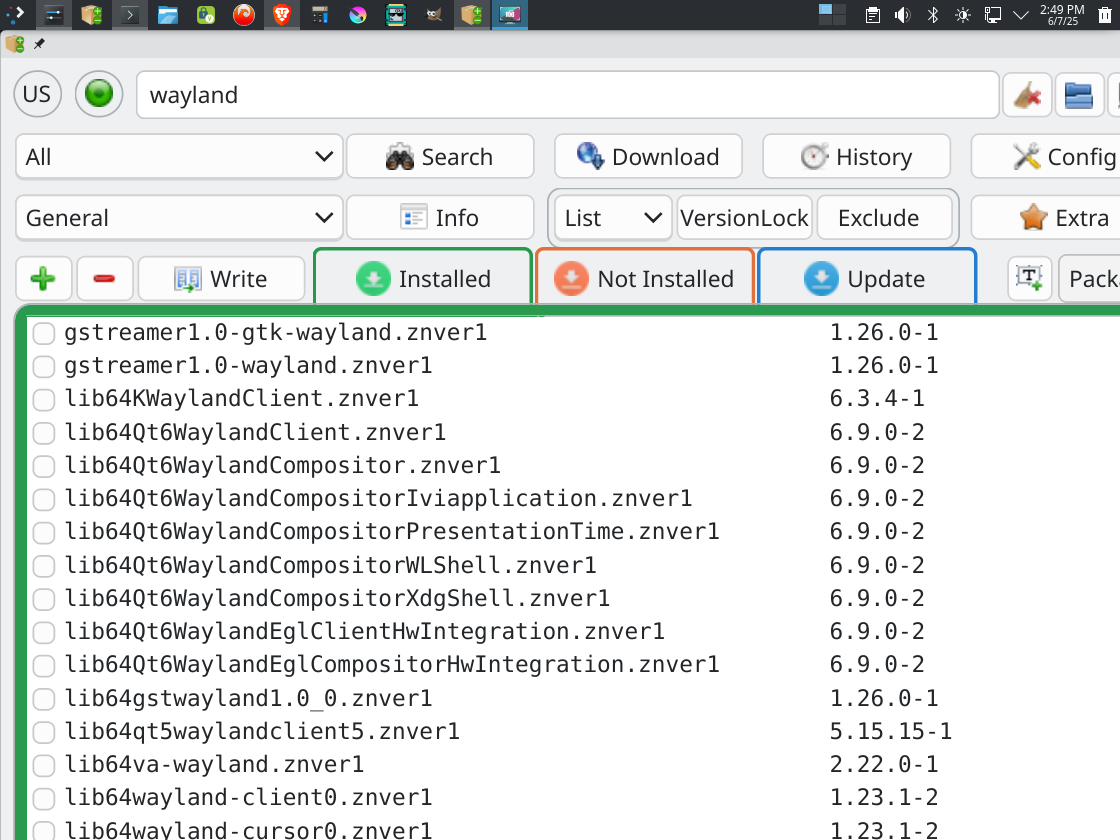
Task: Open the History button
Action: 856,156
